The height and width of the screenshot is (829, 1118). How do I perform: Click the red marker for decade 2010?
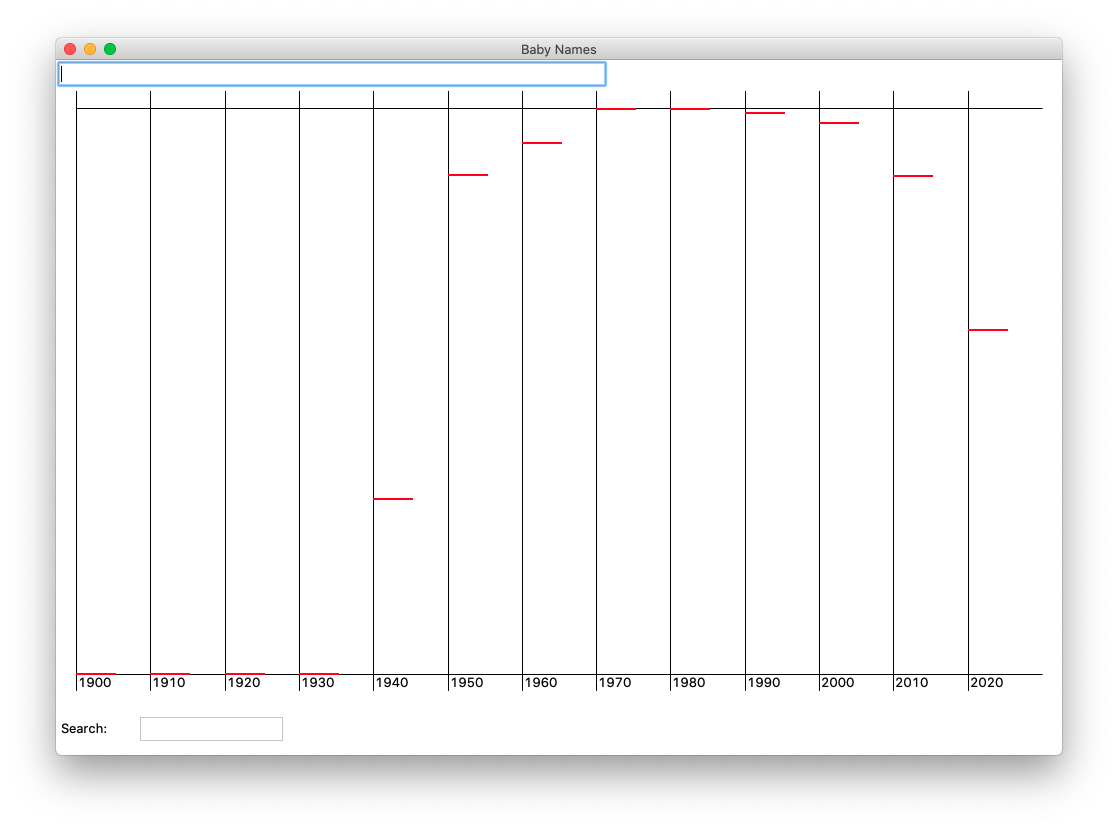913,176
